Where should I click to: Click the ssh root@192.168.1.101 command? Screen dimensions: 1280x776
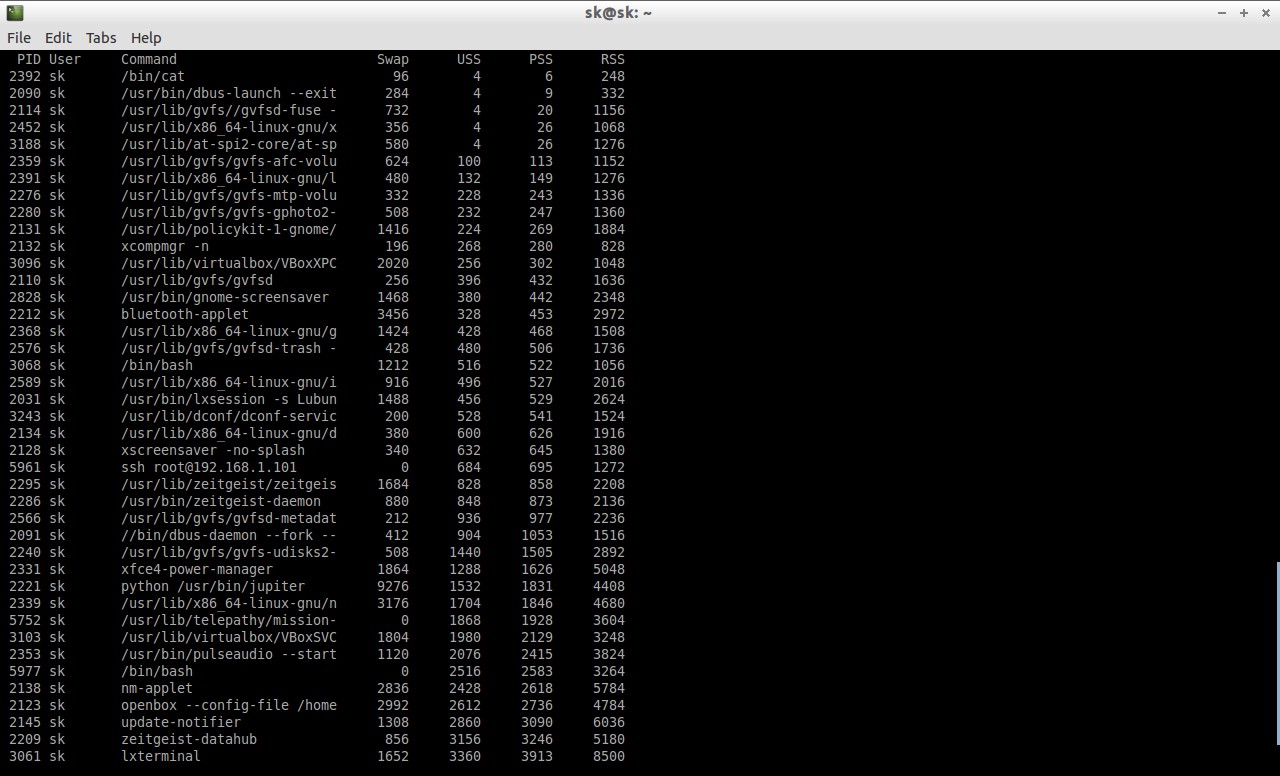click(x=209, y=467)
